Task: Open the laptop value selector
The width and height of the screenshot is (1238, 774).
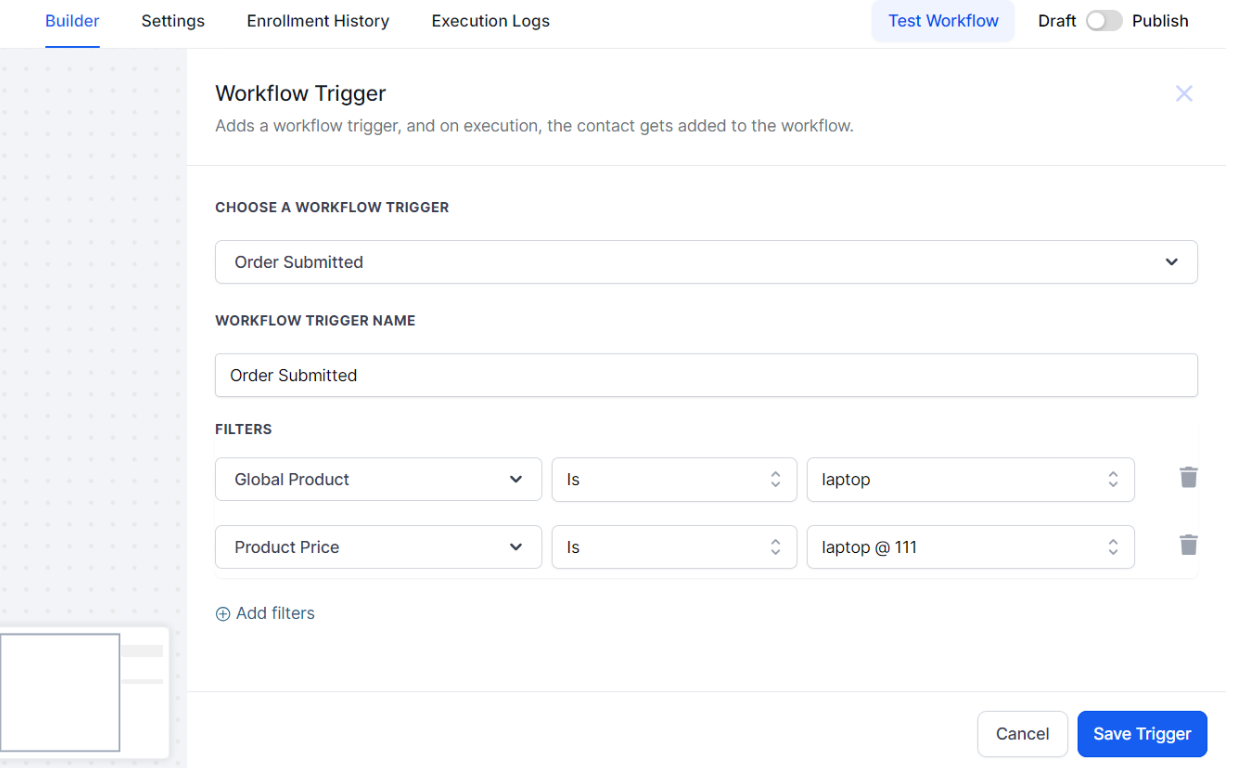Action: [969, 480]
